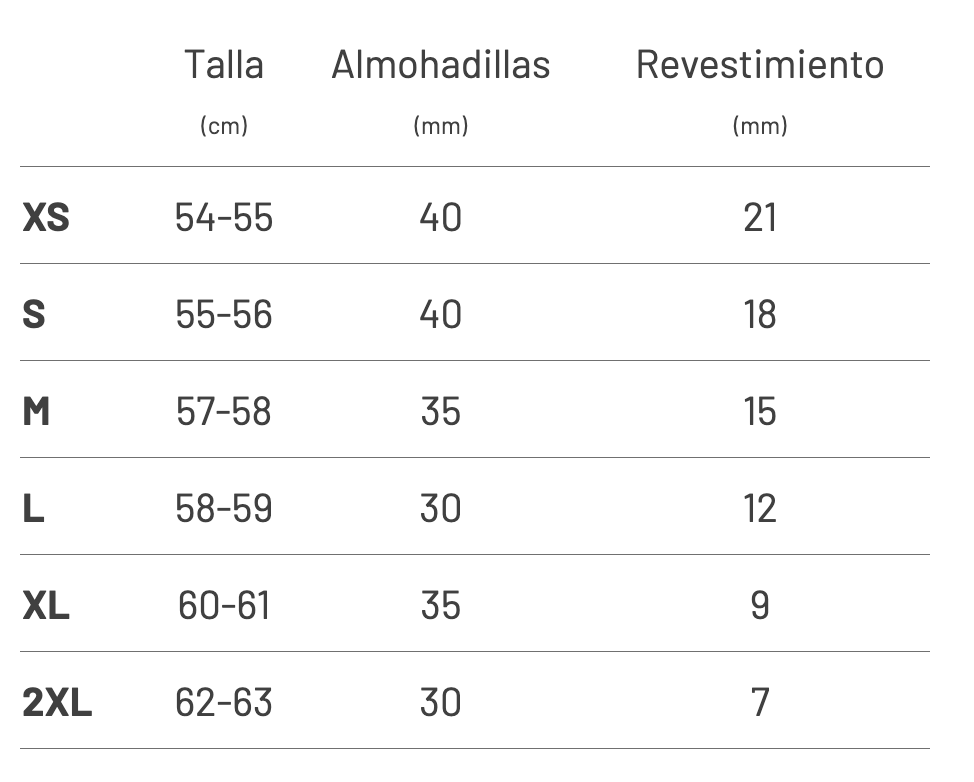Click the Revestimiento column header

coord(760,65)
